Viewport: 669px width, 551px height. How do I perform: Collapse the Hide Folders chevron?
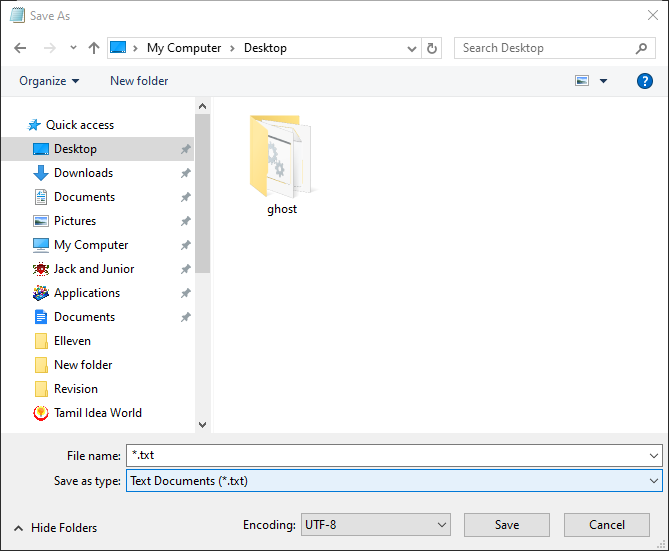[x=18, y=528]
